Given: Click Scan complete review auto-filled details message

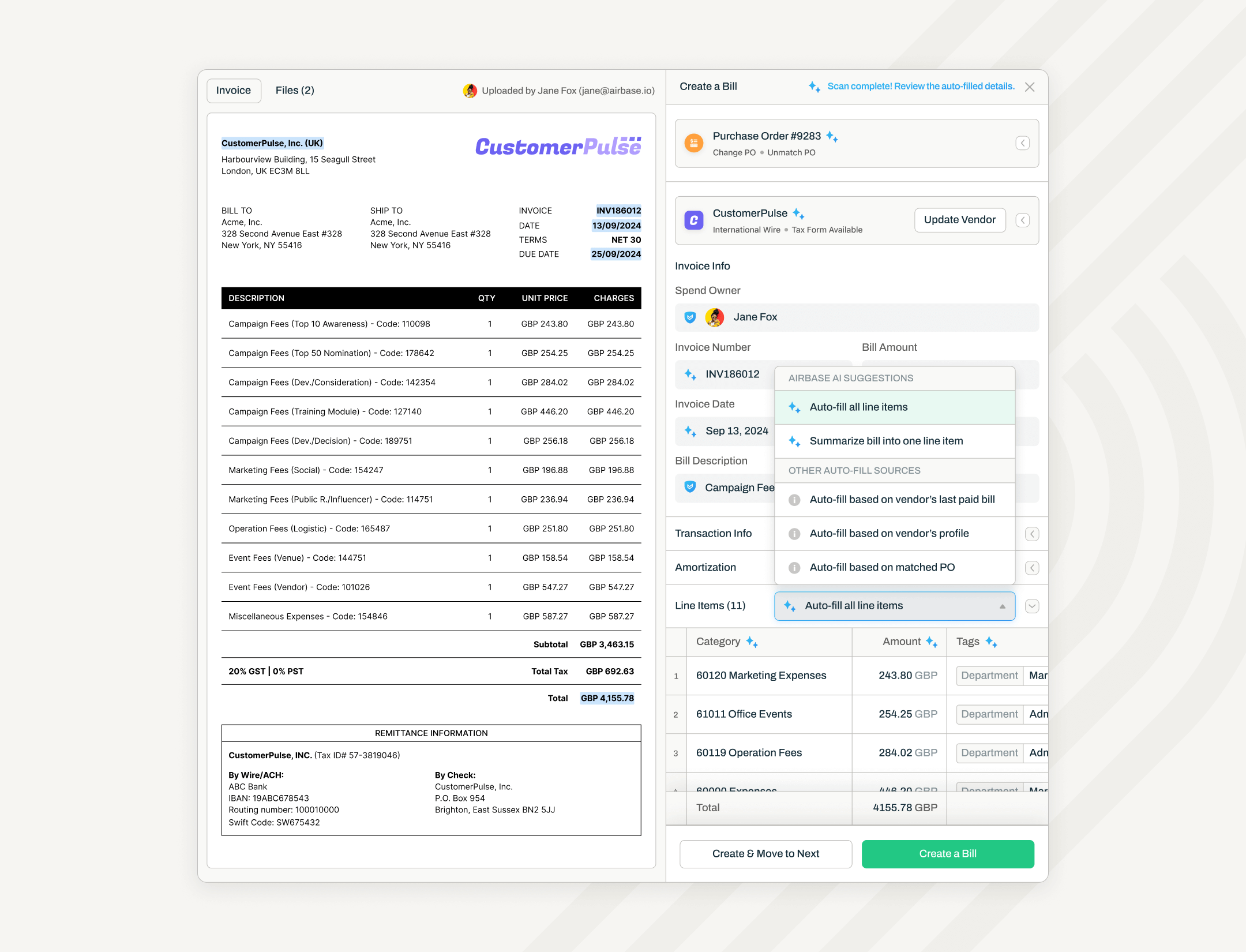Looking at the screenshot, I should coord(921,87).
